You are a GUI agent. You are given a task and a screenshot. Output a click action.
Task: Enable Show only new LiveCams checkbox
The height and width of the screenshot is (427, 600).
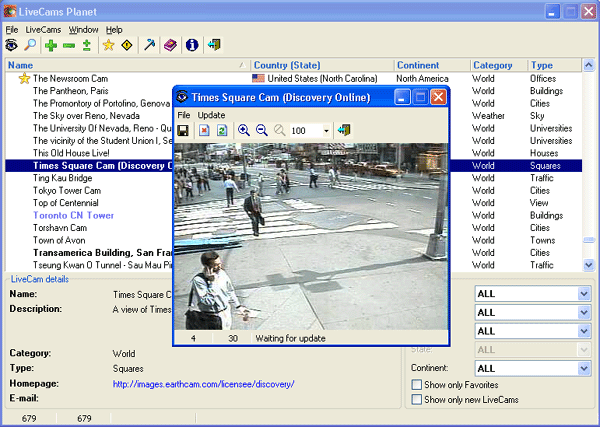point(416,399)
